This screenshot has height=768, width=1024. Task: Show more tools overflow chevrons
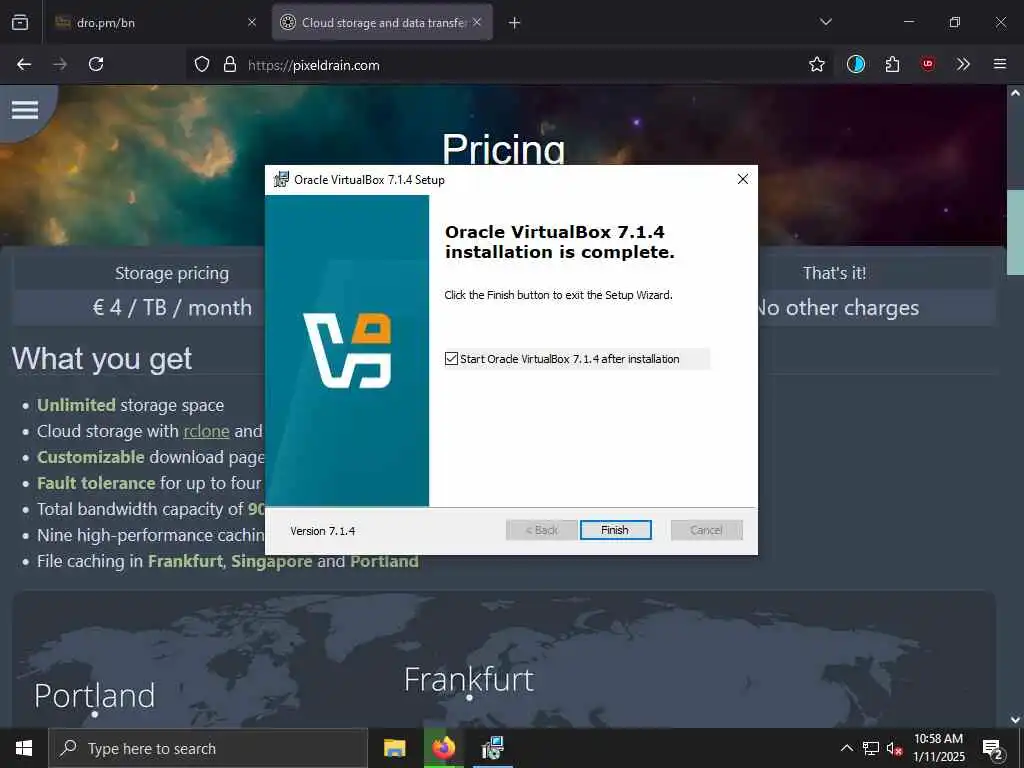click(x=963, y=64)
